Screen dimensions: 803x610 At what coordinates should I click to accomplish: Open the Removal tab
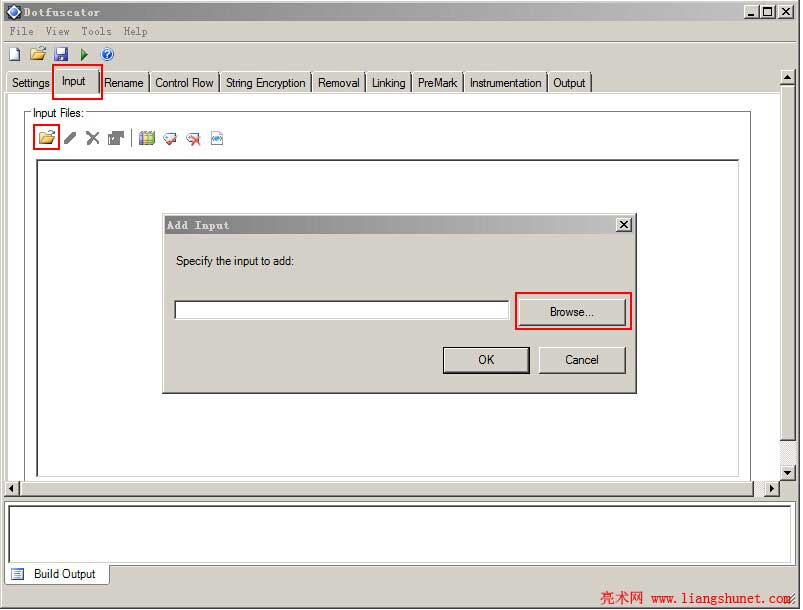(339, 83)
